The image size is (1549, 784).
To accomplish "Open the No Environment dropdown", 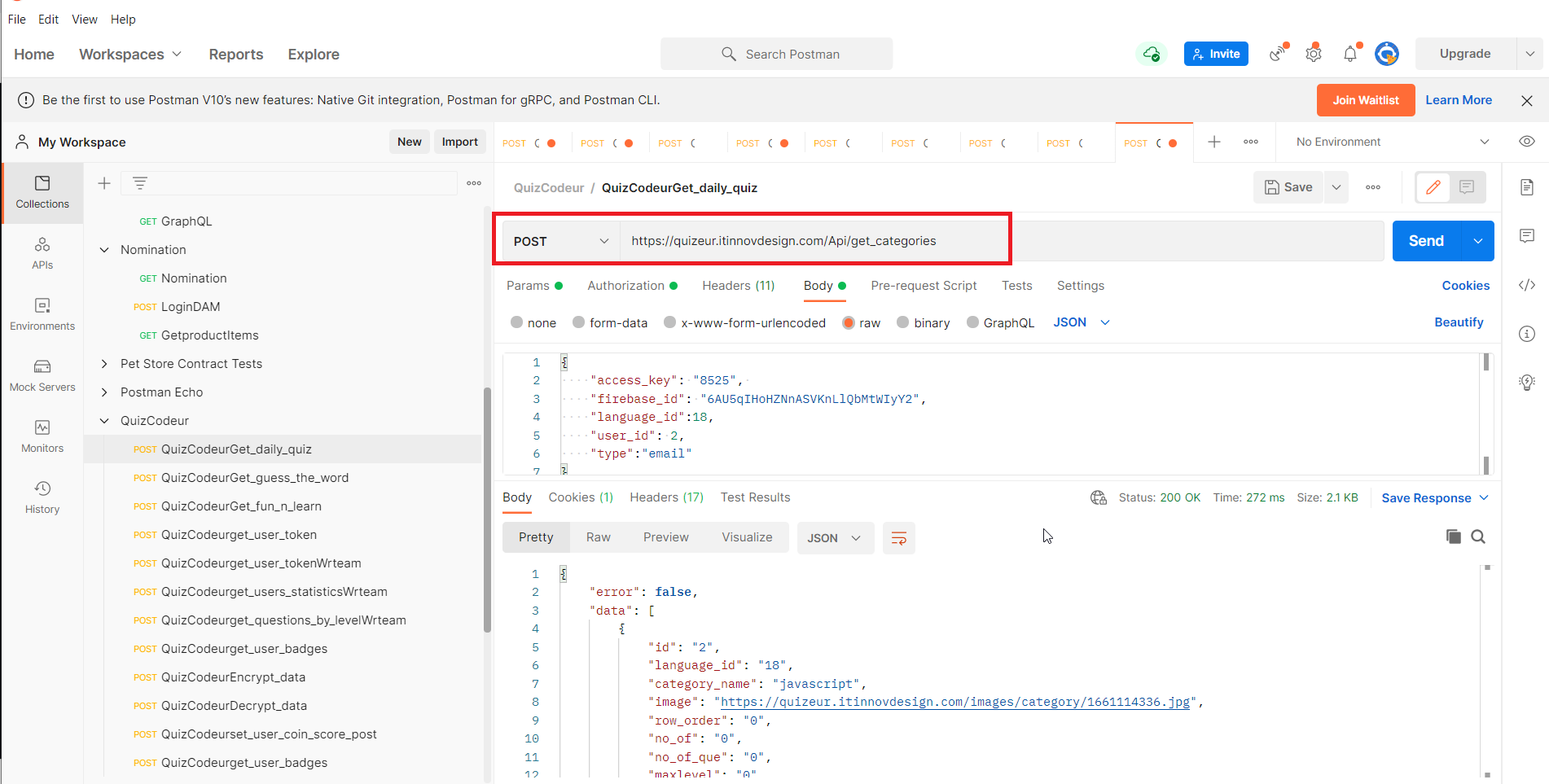I will point(1393,142).
